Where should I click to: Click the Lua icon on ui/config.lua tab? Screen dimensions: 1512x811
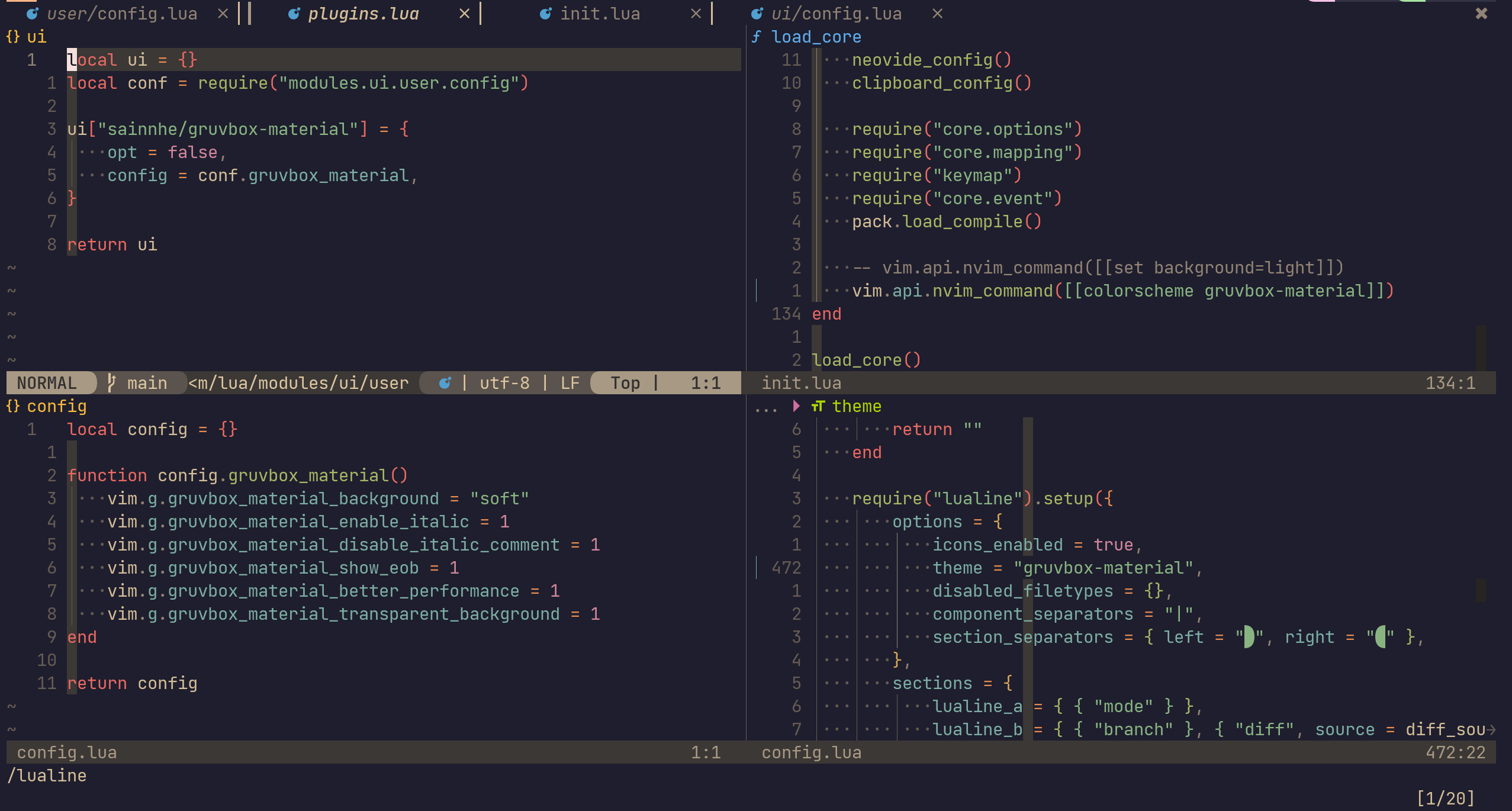pos(757,13)
